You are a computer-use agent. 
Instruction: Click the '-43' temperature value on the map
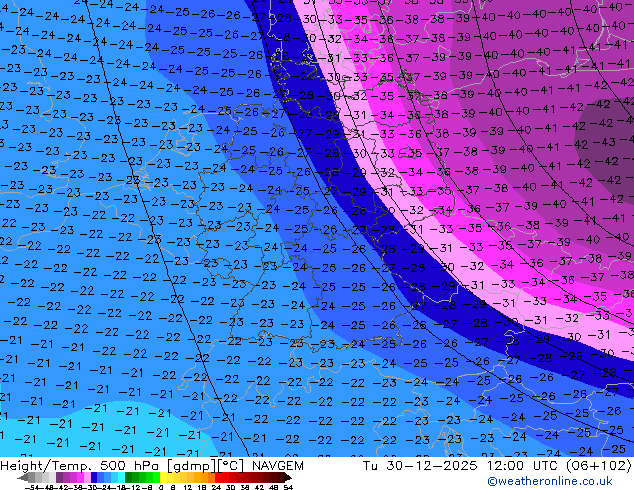(x=604, y=142)
